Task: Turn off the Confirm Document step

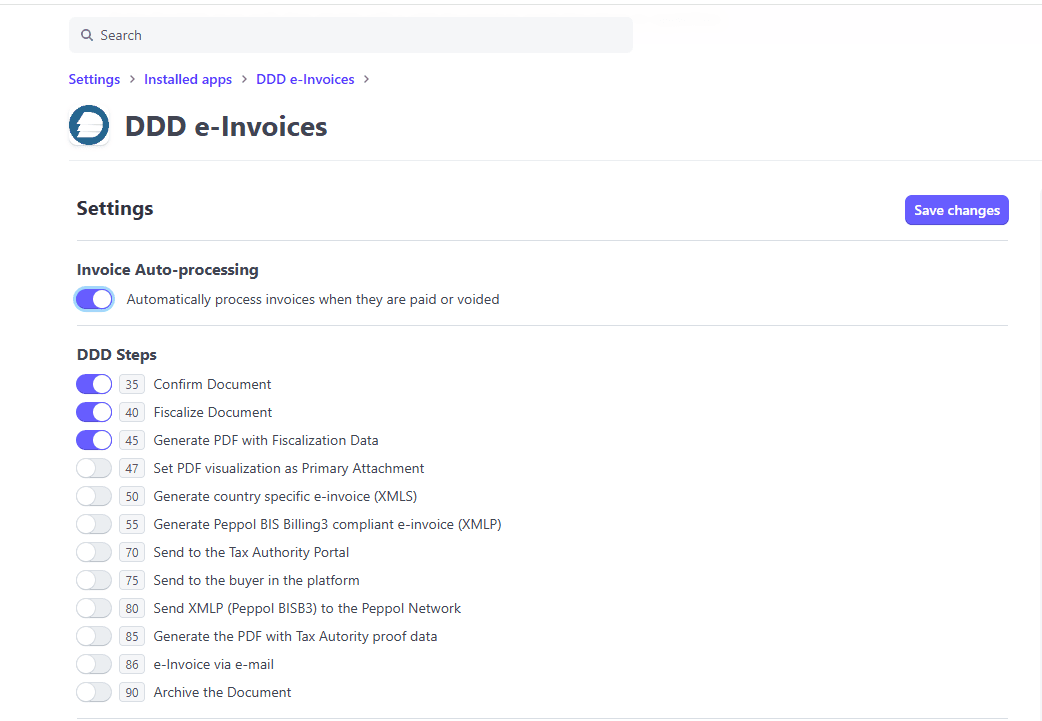Action: pos(94,384)
